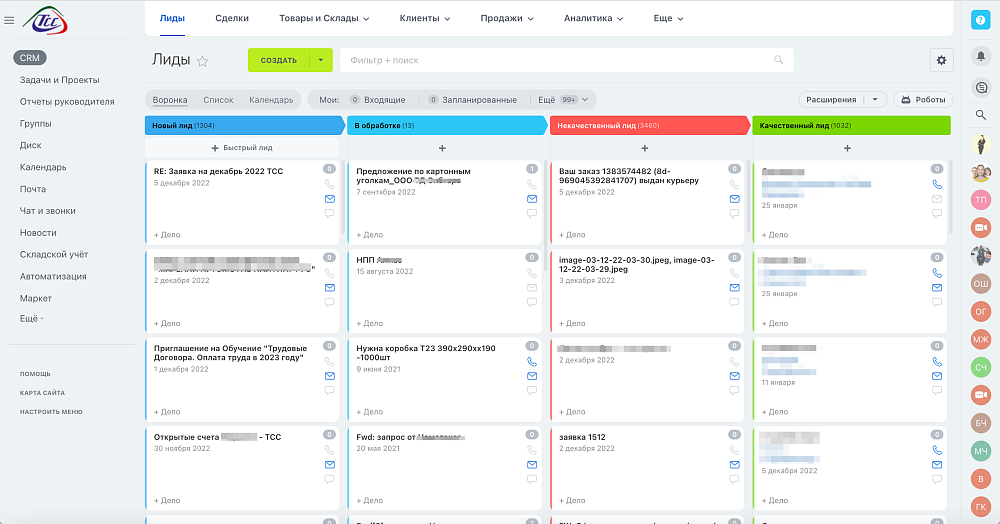This screenshot has height=524, width=1000.
Task: Click Качественный лид green stage header
Action: point(851,126)
